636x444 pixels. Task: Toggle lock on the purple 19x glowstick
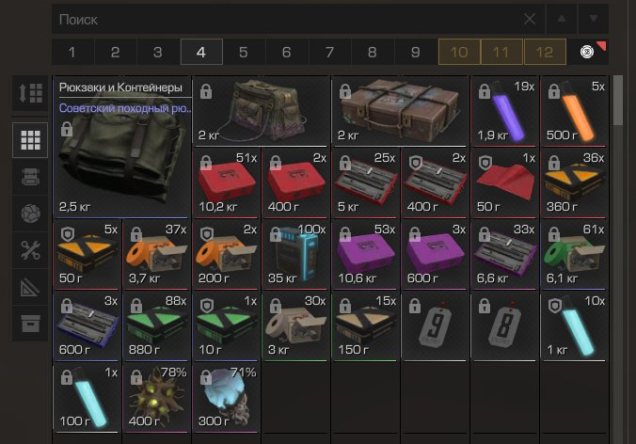[x=484, y=92]
